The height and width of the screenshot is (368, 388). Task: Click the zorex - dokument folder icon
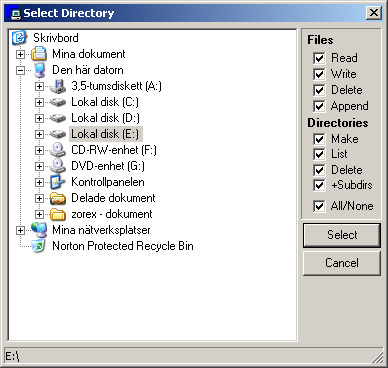pos(58,214)
